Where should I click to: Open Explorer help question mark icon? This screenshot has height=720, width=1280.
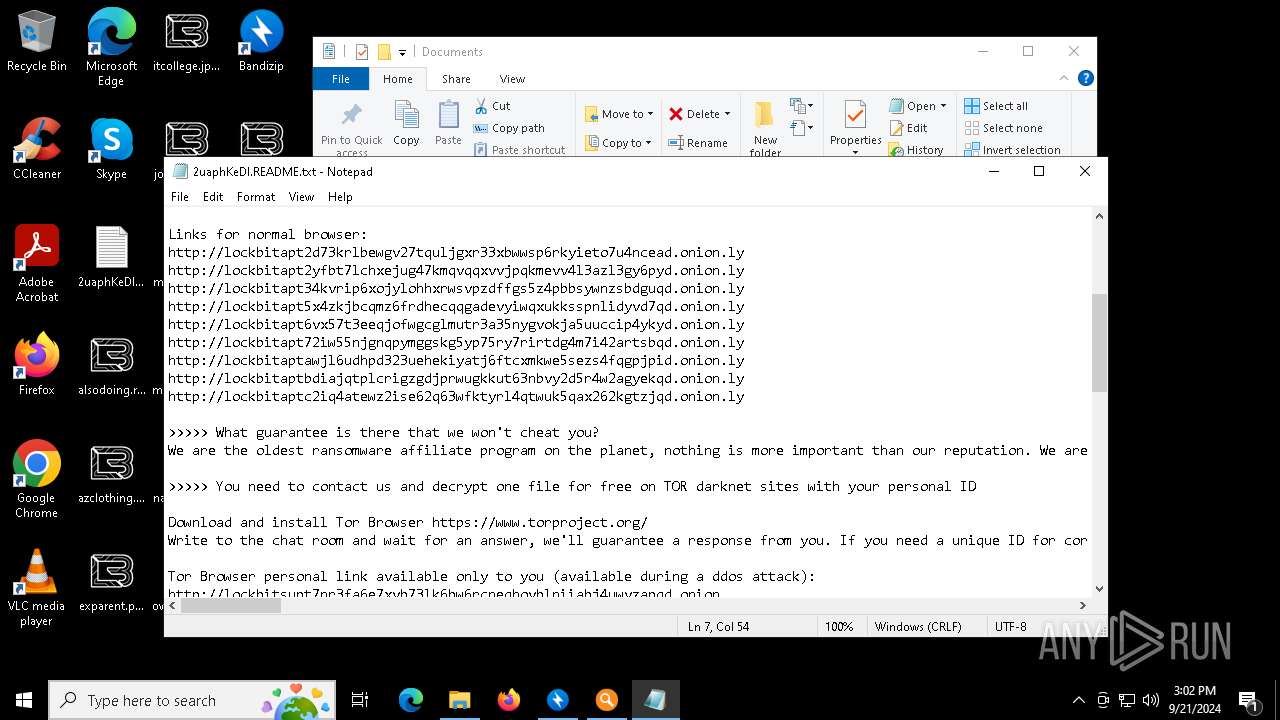click(1085, 78)
